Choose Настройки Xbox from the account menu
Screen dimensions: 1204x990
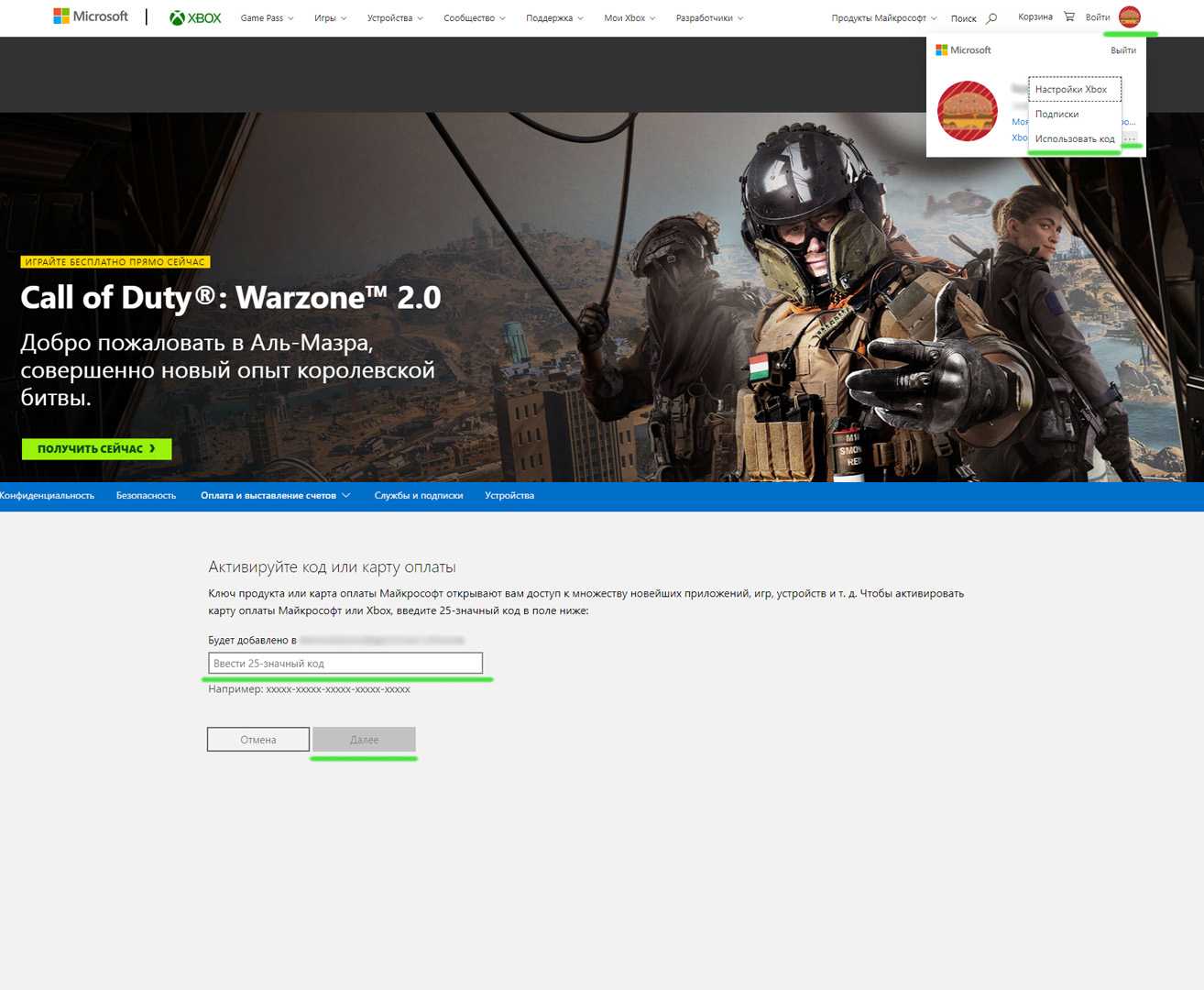pos(1070,90)
